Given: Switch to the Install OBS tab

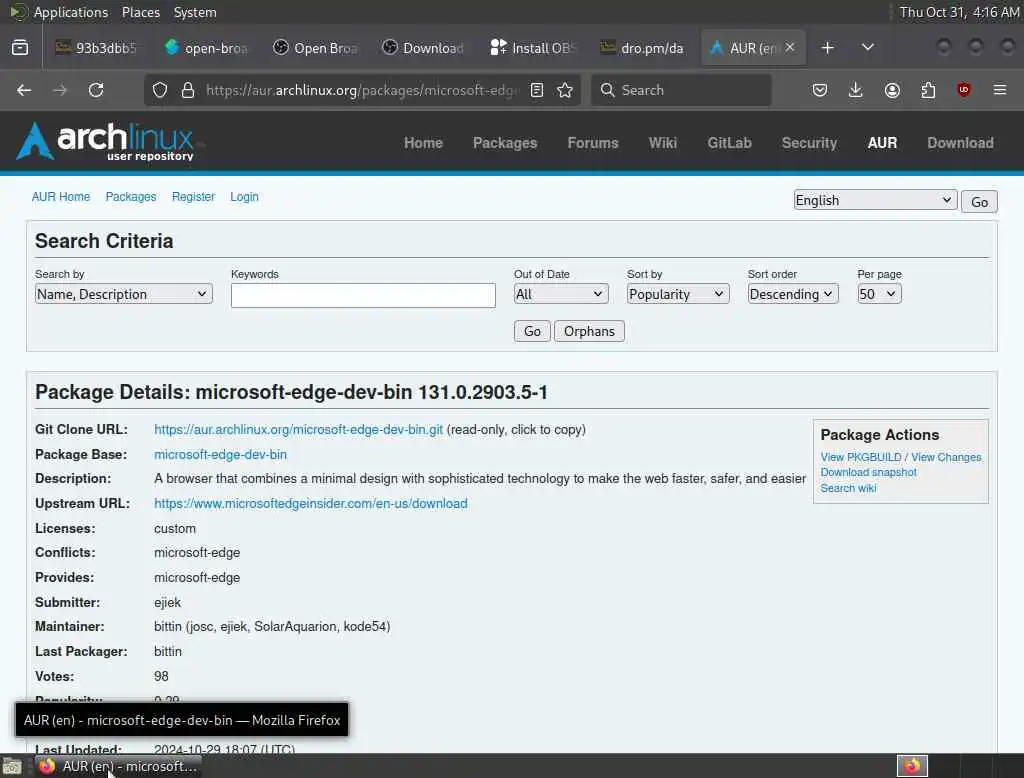Looking at the screenshot, I should tap(532, 48).
